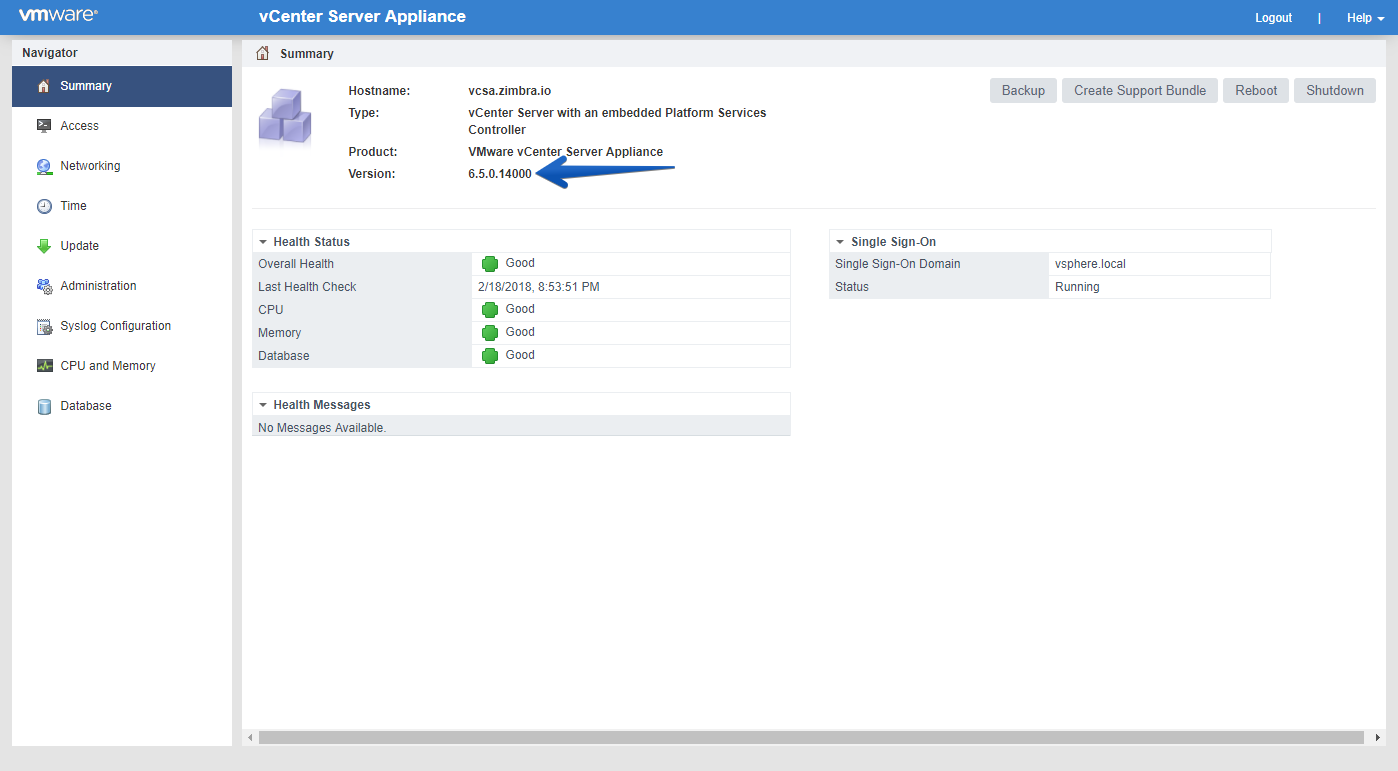
Task: Click the Syslog Configuration icon
Action: point(43,326)
